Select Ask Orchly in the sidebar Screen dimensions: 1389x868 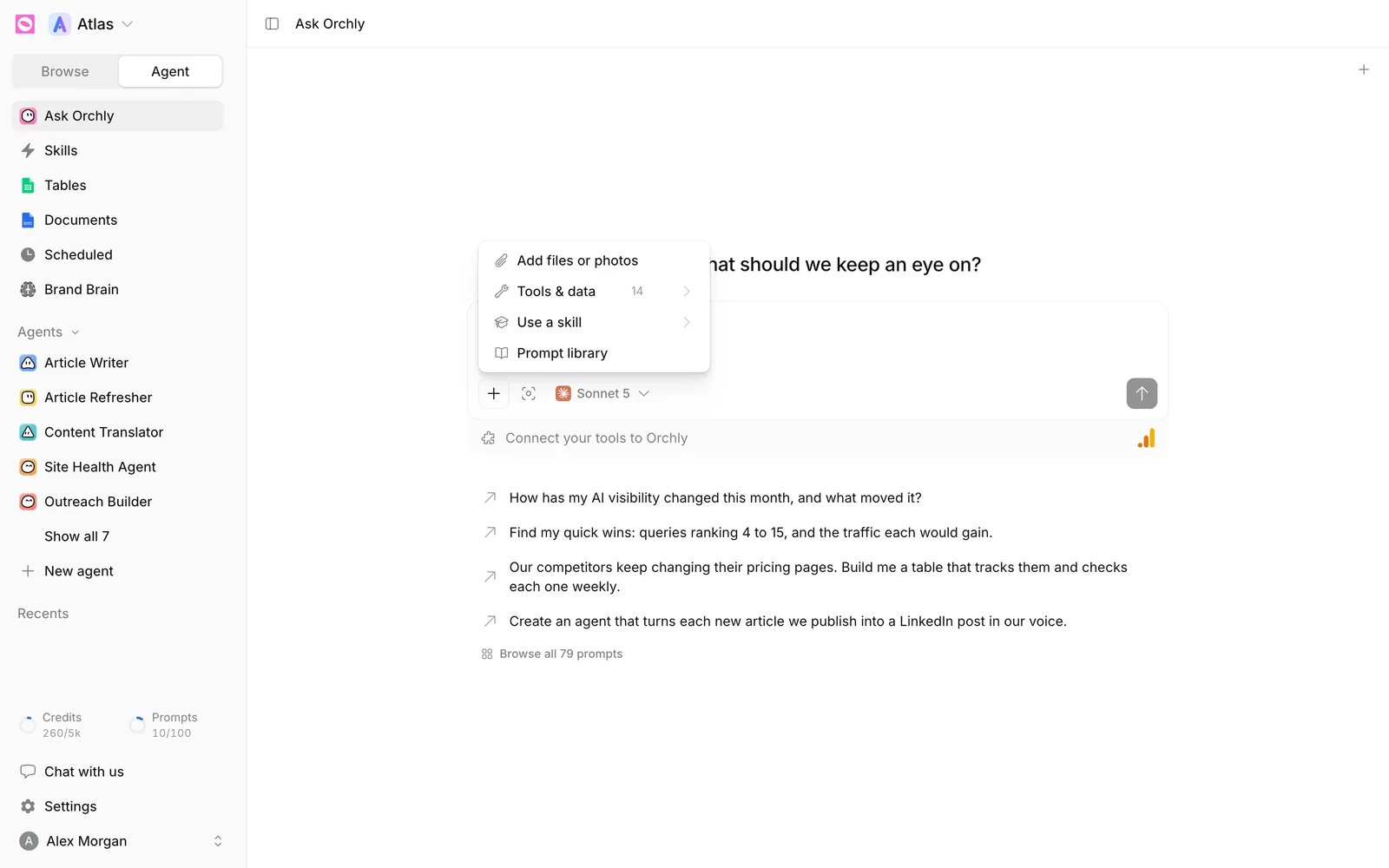[118, 116]
